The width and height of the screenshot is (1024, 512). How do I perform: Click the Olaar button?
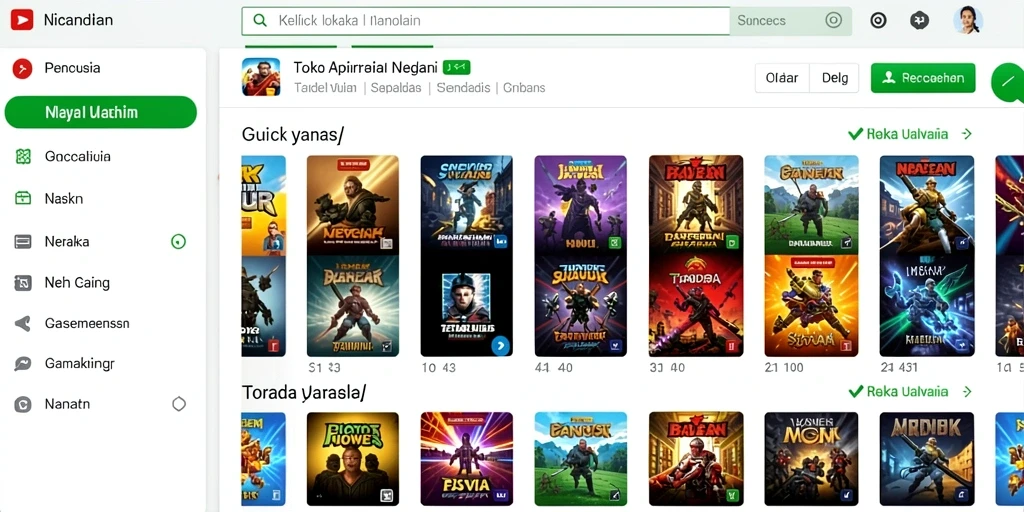[782, 78]
